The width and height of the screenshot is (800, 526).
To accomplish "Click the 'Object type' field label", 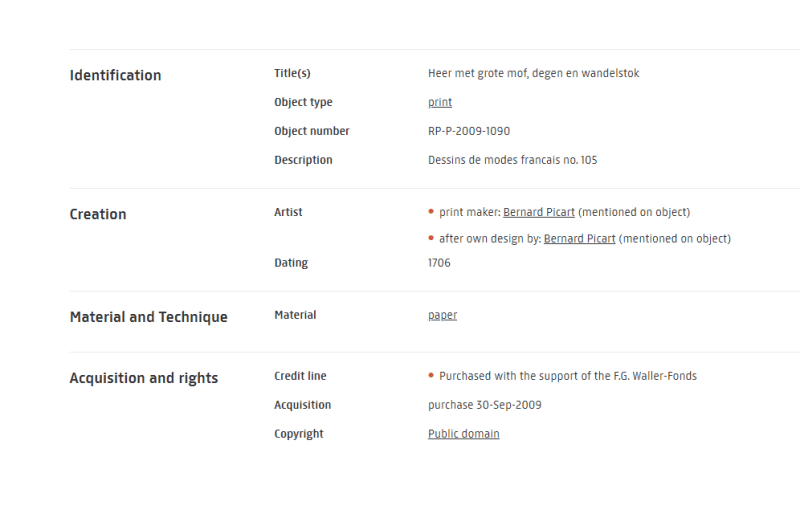I will click(x=303, y=102).
